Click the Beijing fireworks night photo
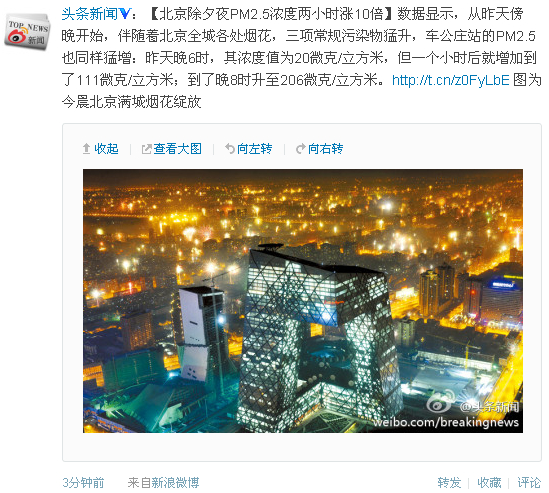Viewport: 549px width, 493px height. (x=303, y=301)
